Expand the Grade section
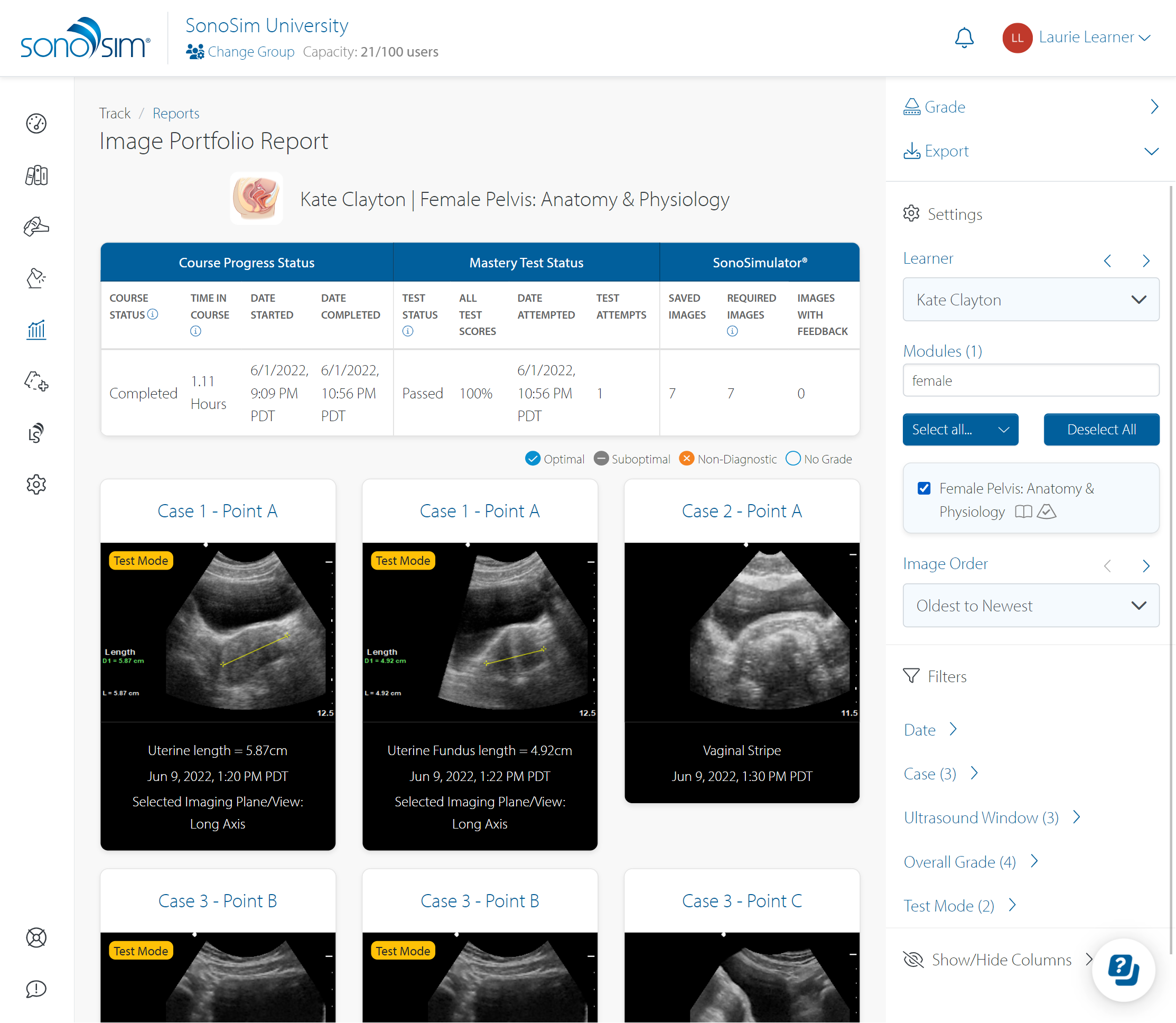 coord(1031,107)
